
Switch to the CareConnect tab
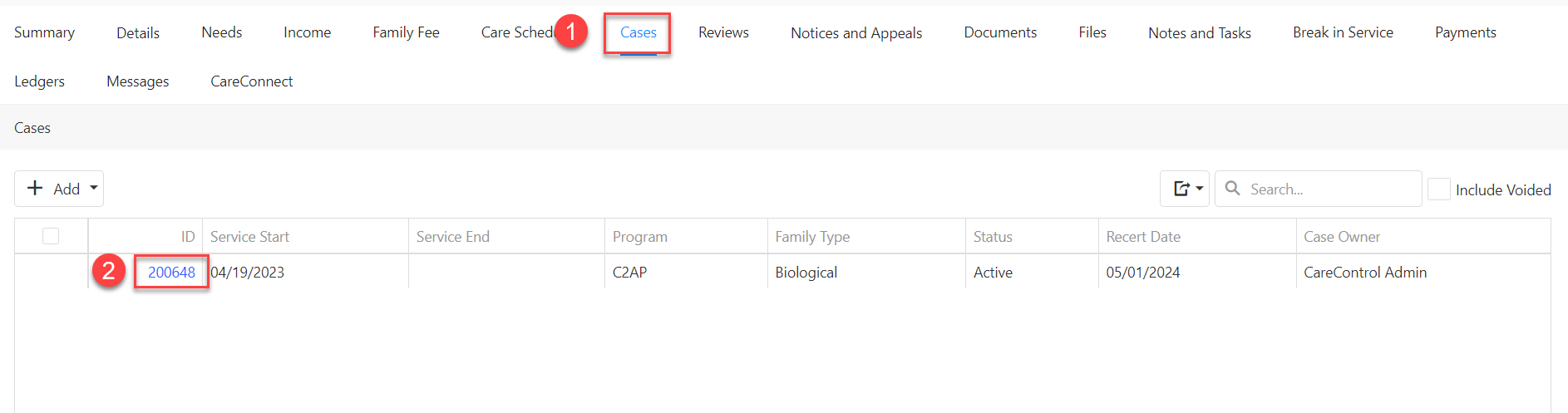tap(251, 81)
